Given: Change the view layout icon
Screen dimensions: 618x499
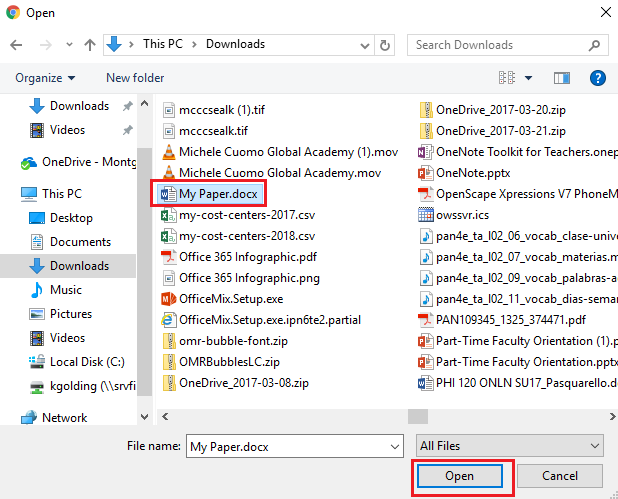Looking at the screenshot, I should tap(507, 78).
